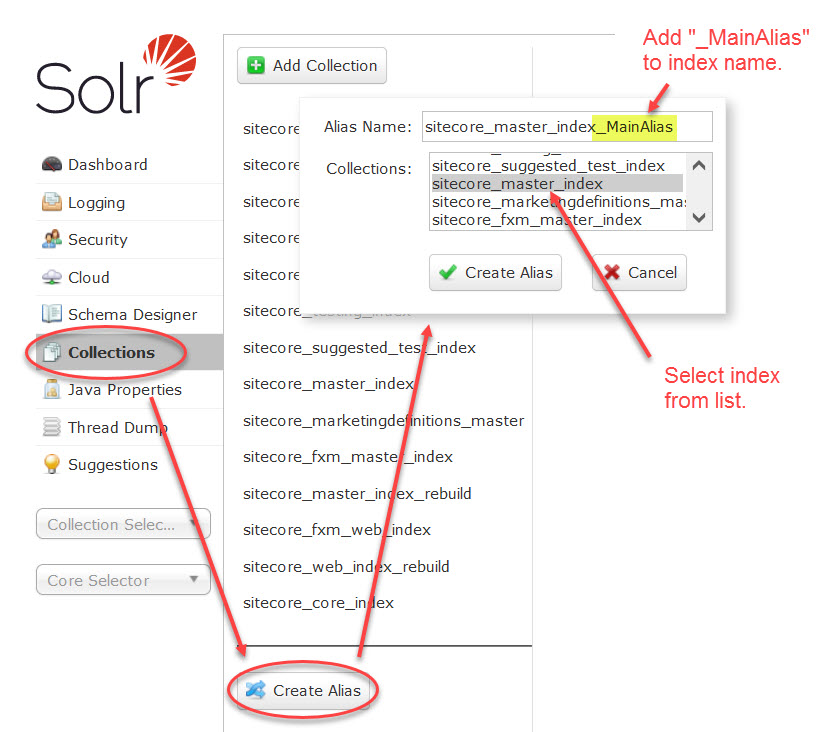Click the Suggestions lightbulb icon

tap(52, 464)
